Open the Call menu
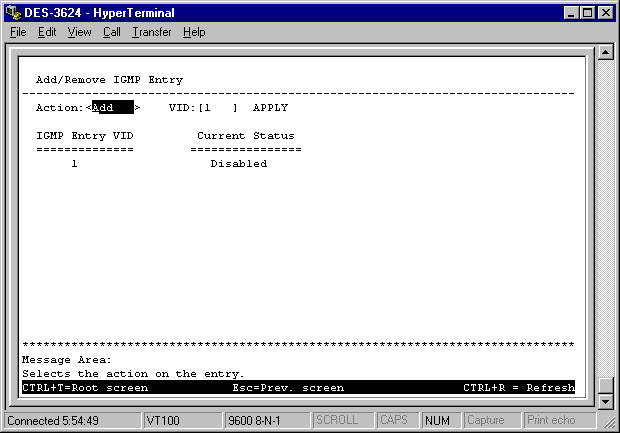The width and height of the screenshot is (620, 433). point(111,32)
